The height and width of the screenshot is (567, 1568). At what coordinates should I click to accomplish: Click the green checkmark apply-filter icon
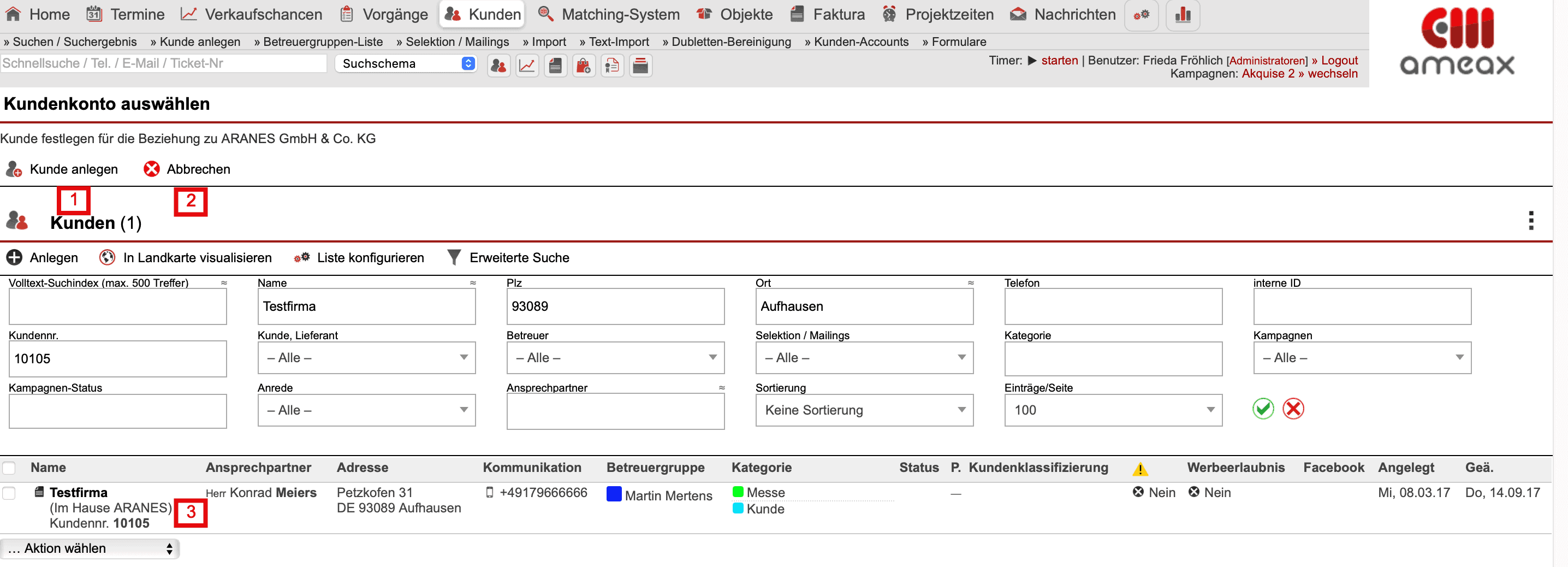pyautogui.click(x=1262, y=409)
